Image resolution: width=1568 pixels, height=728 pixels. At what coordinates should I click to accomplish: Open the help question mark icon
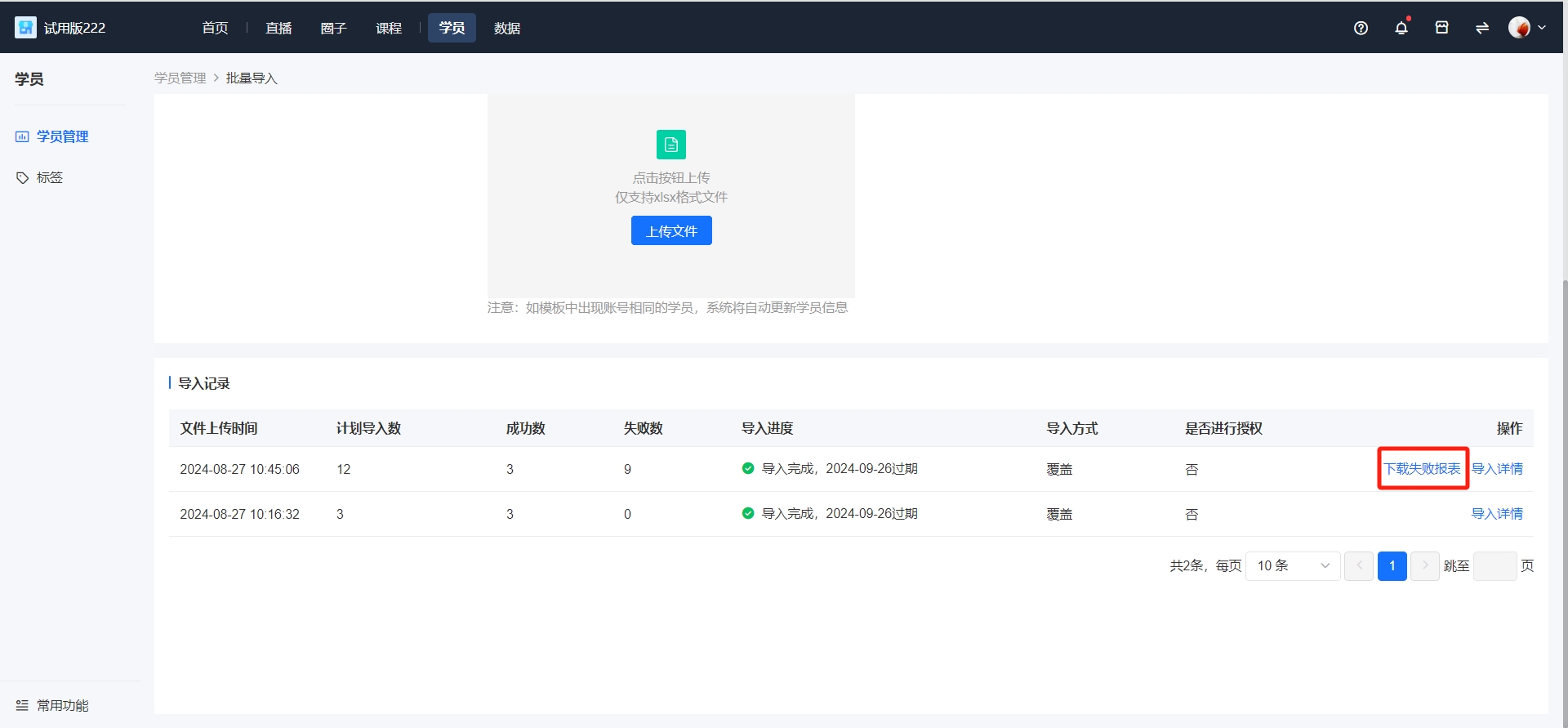[x=1361, y=28]
